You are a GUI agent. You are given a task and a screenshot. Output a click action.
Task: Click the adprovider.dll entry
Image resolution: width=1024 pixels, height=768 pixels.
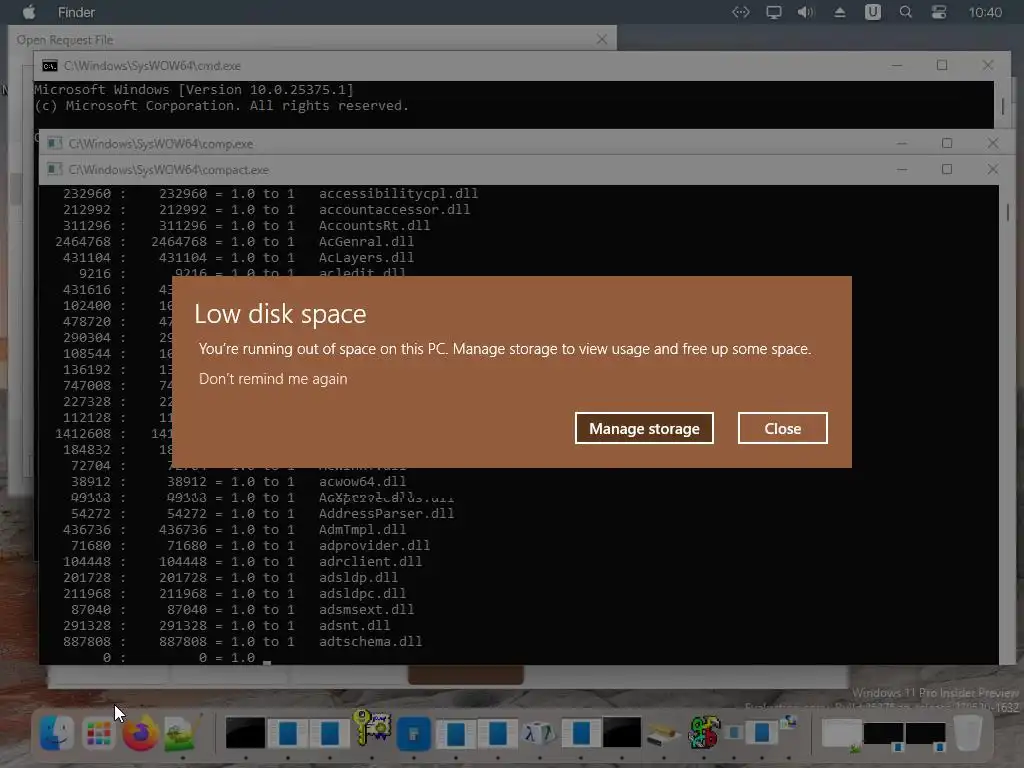374,545
